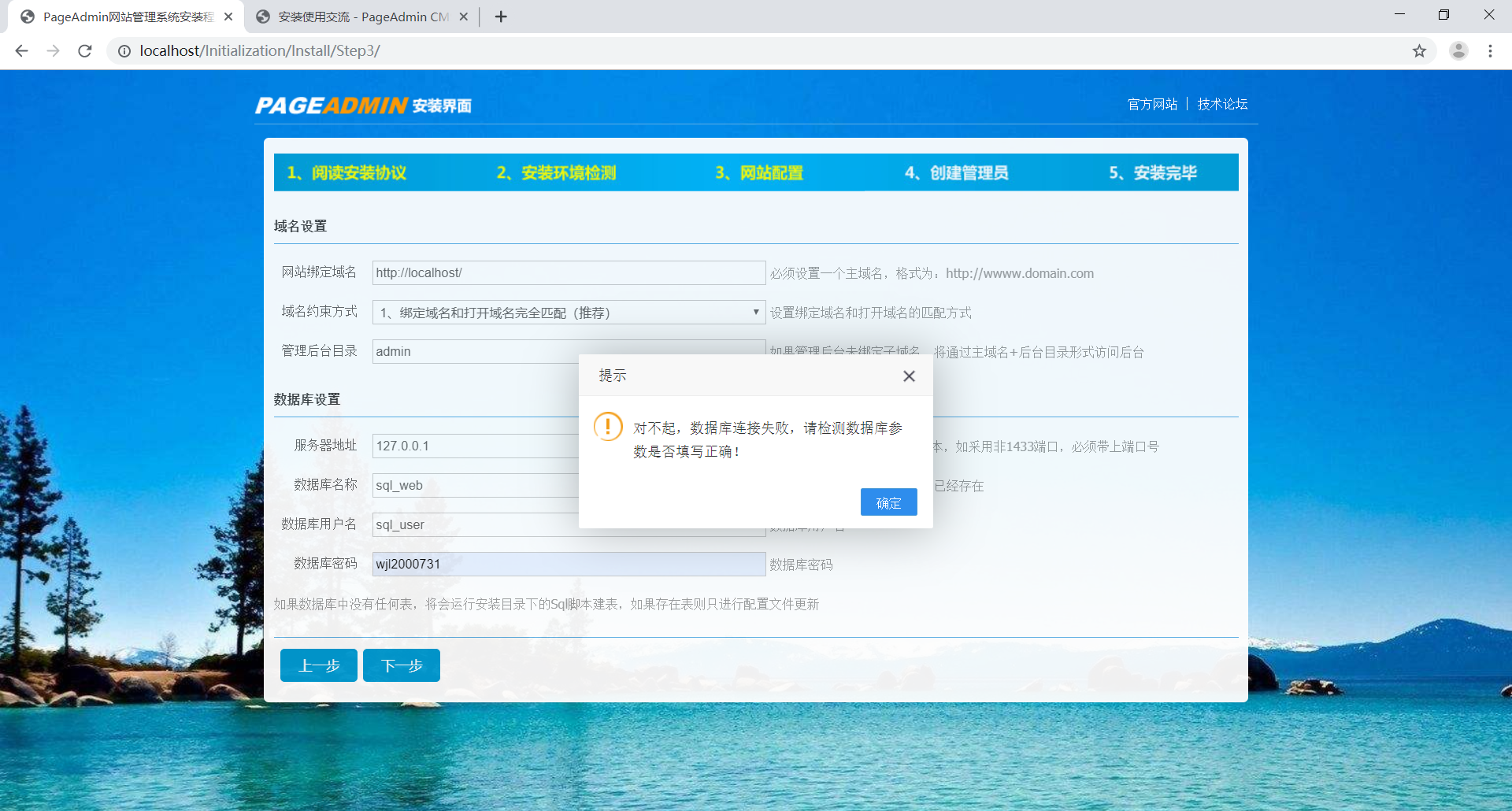Close the 提示 dialog with X
This screenshot has width=1512, height=811.
click(909, 376)
